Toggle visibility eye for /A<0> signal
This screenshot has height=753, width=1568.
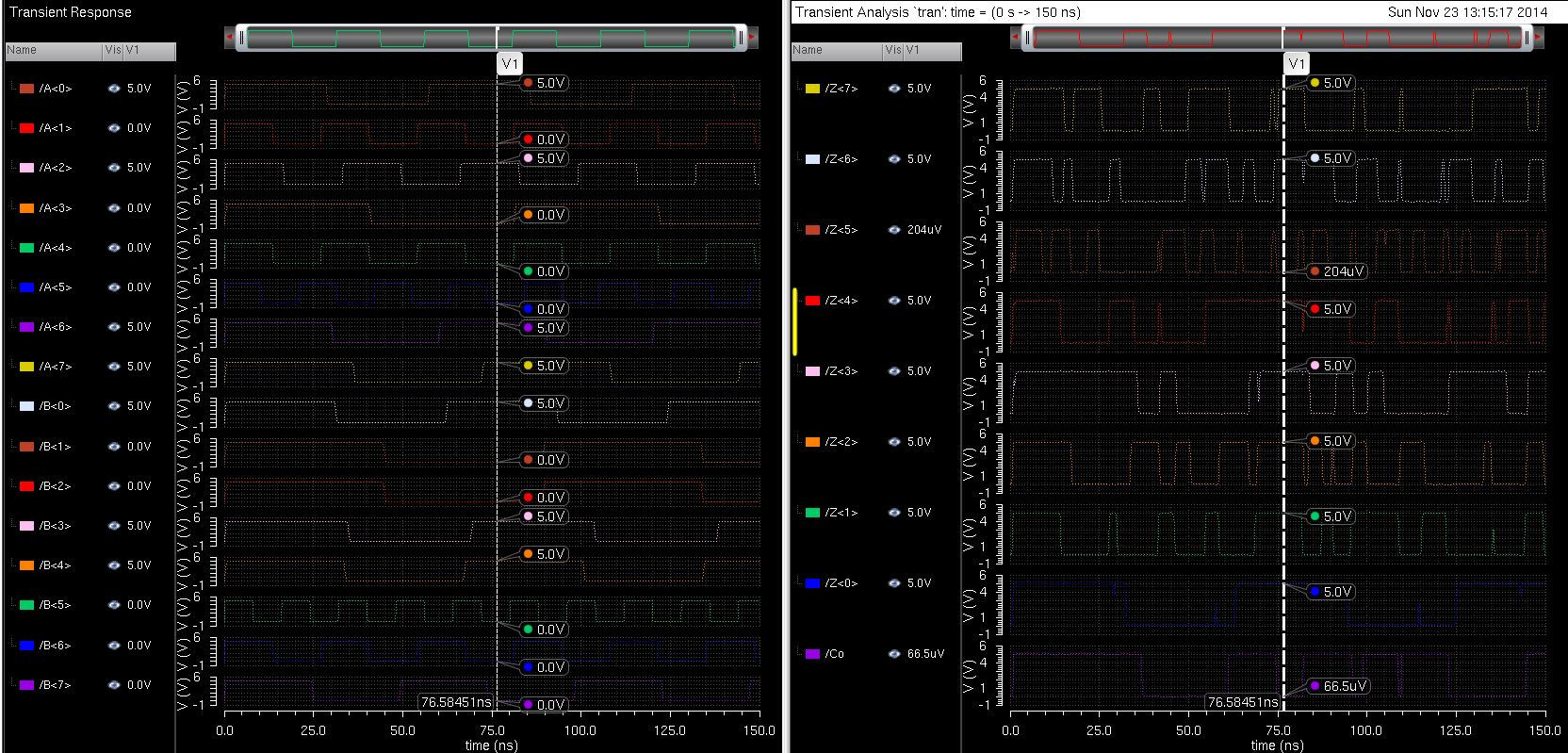tap(114, 88)
